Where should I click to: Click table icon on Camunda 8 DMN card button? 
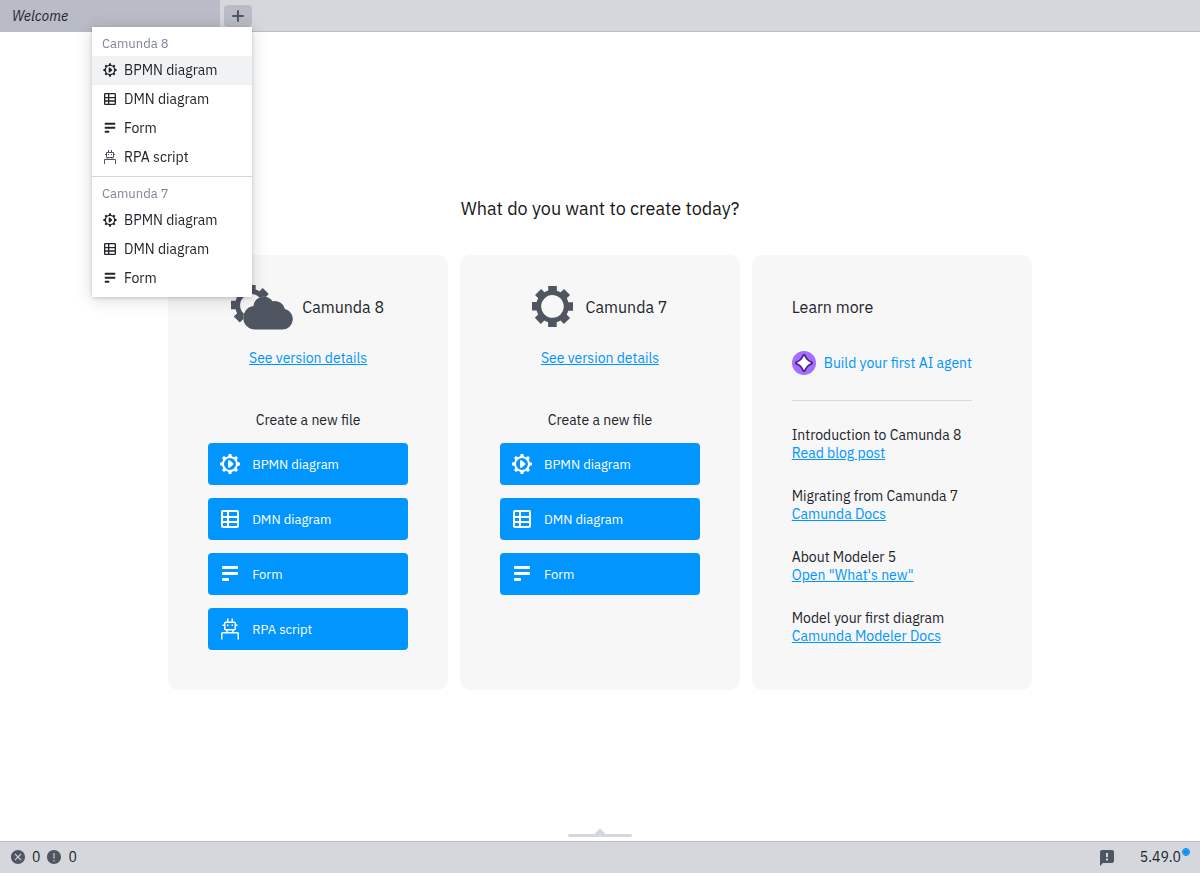coord(230,519)
